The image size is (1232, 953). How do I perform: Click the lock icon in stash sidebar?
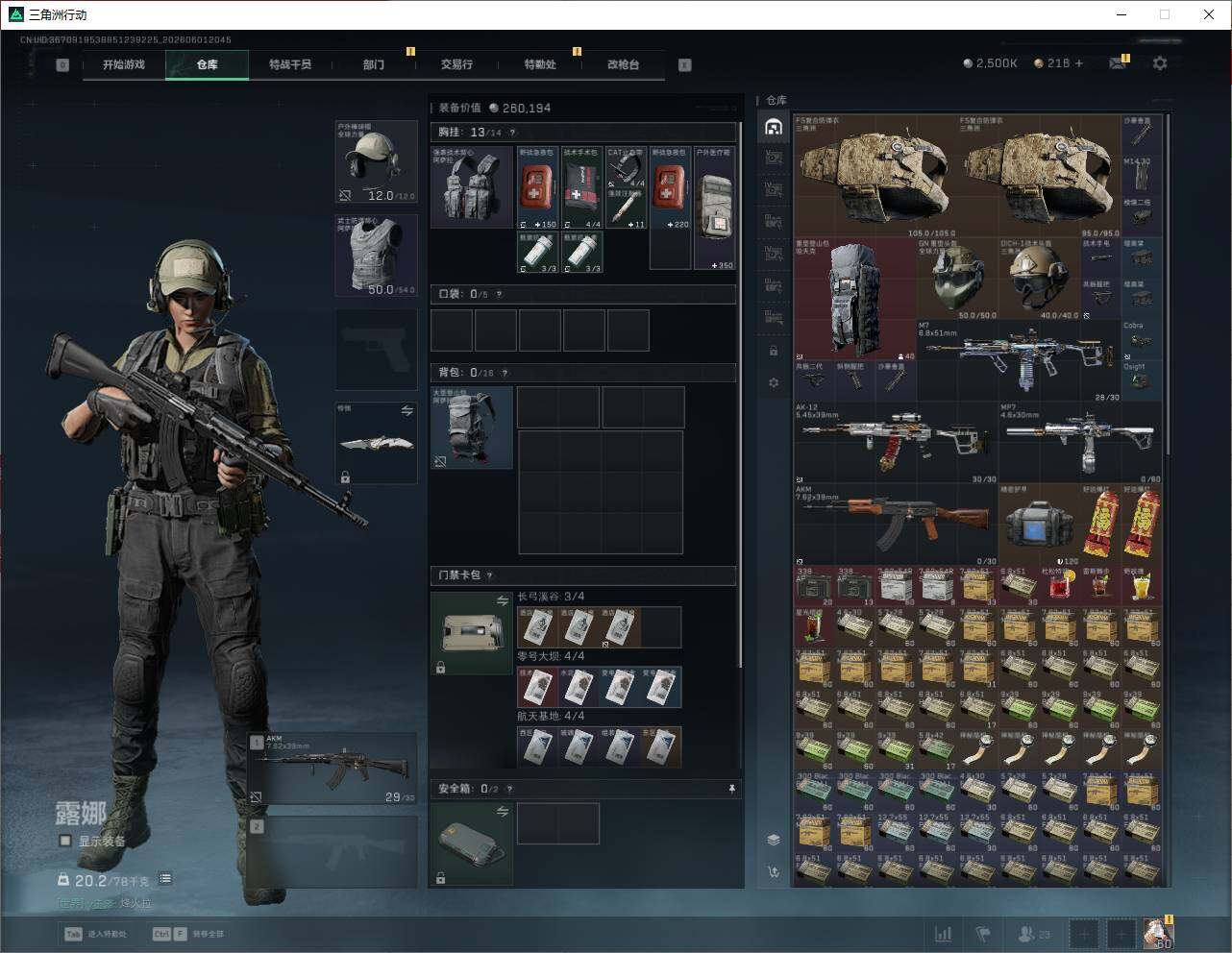[x=774, y=351]
